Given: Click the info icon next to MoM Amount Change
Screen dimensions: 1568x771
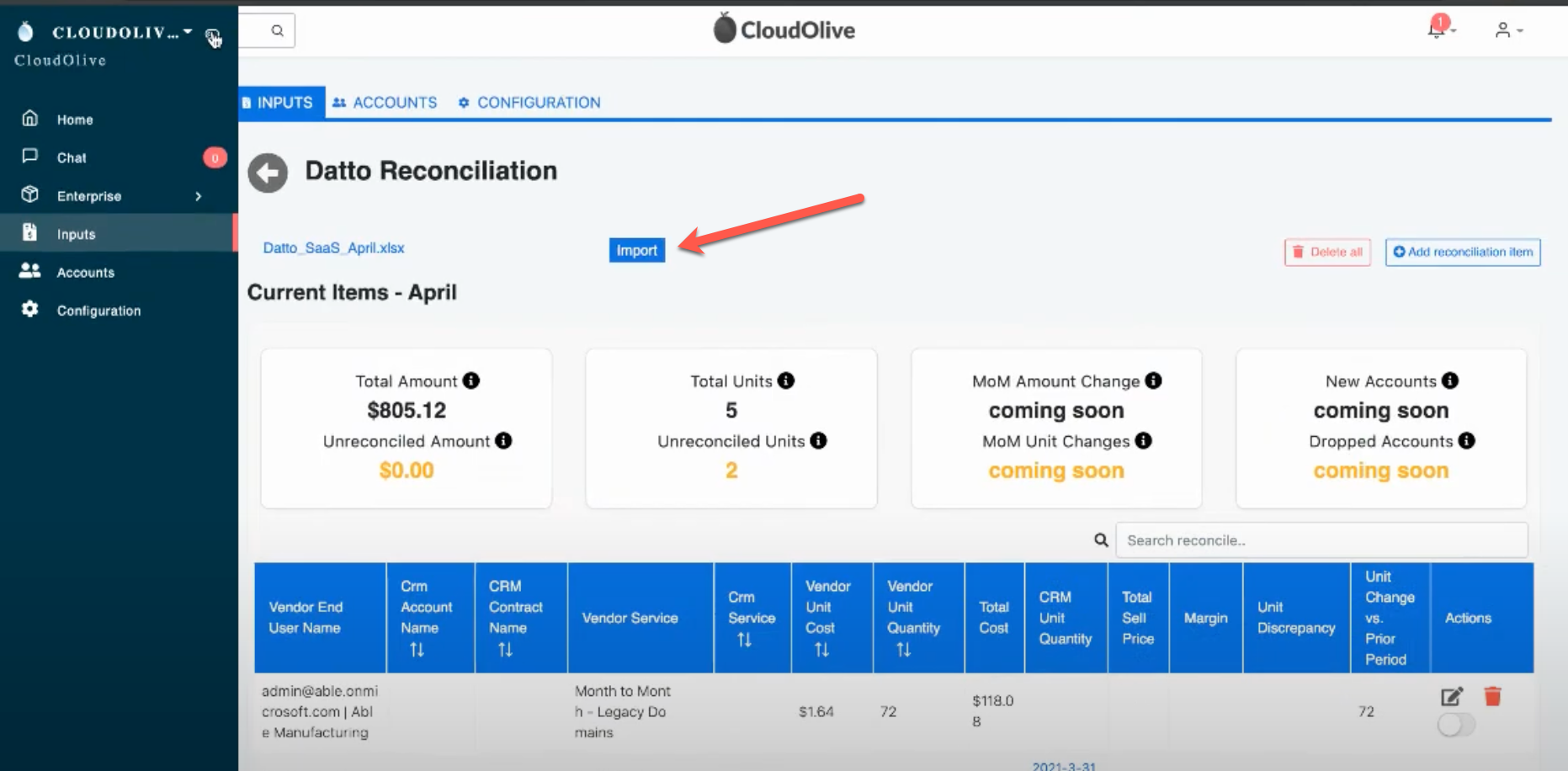Looking at the screenshot, I should coord(1153,380).
